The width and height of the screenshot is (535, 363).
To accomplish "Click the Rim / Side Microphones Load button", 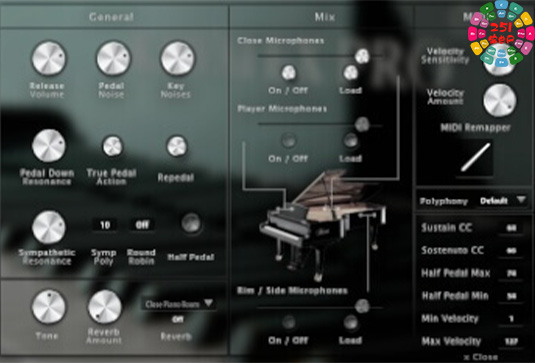I will 351,322.
